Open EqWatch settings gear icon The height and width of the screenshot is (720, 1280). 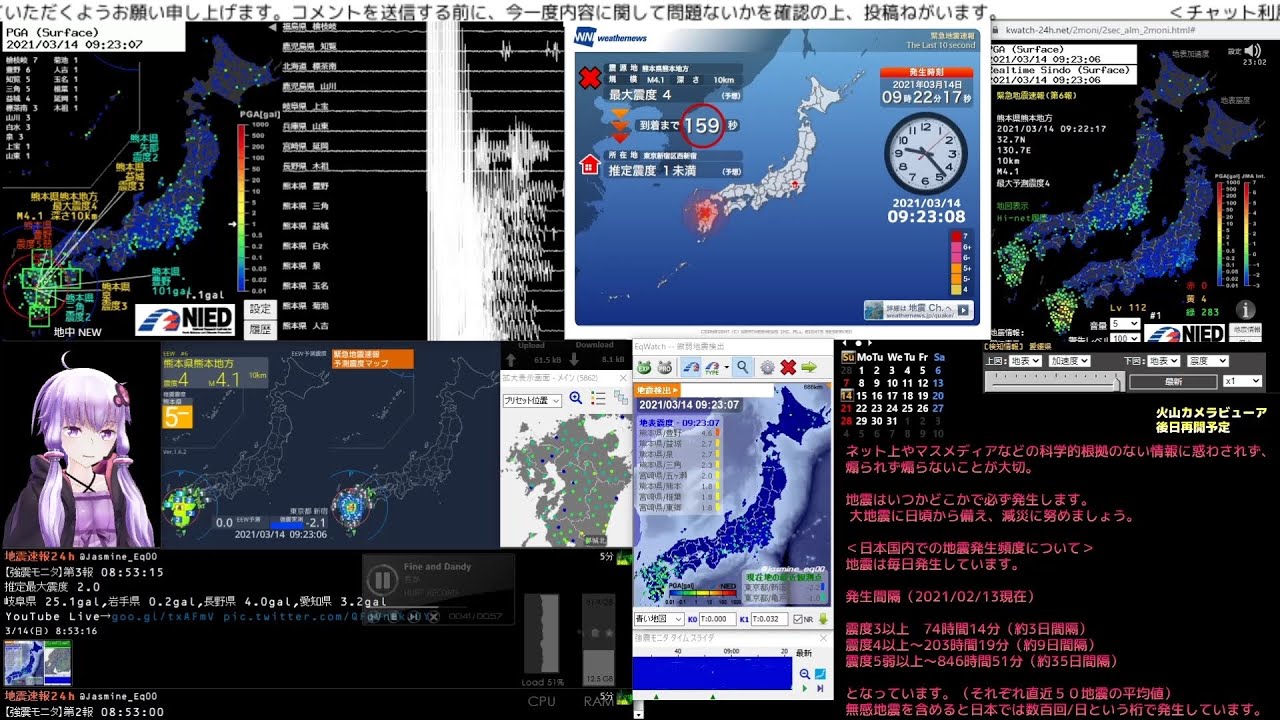click(767, 367)
